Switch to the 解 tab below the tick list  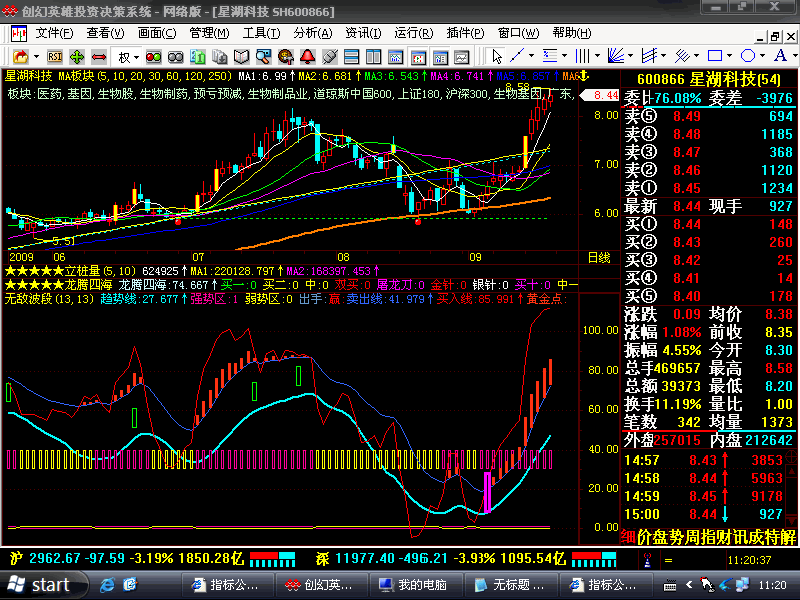(788, 537)
